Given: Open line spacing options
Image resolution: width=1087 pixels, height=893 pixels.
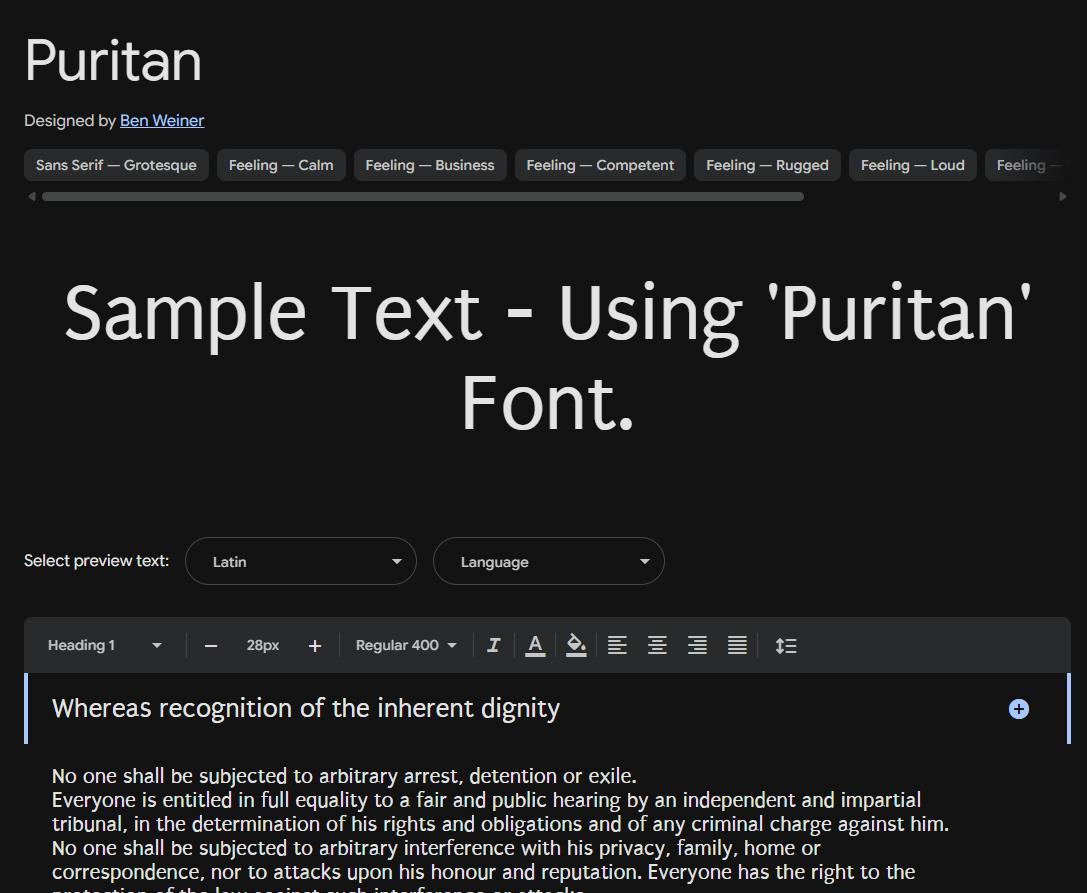Looking at the screenshot, I should [x=785, y=645].
